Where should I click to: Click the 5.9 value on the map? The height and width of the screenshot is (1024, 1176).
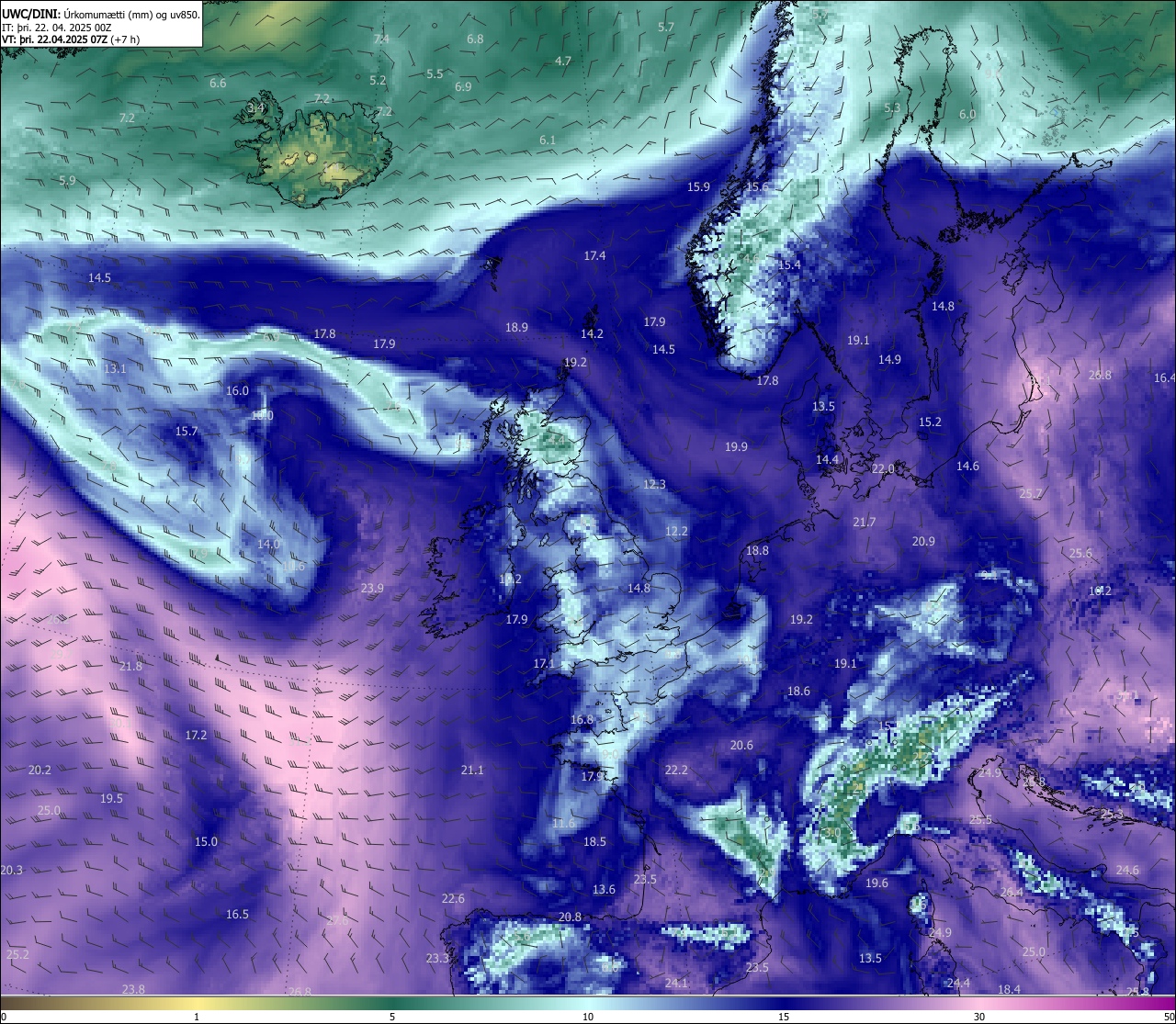(67, 181)
